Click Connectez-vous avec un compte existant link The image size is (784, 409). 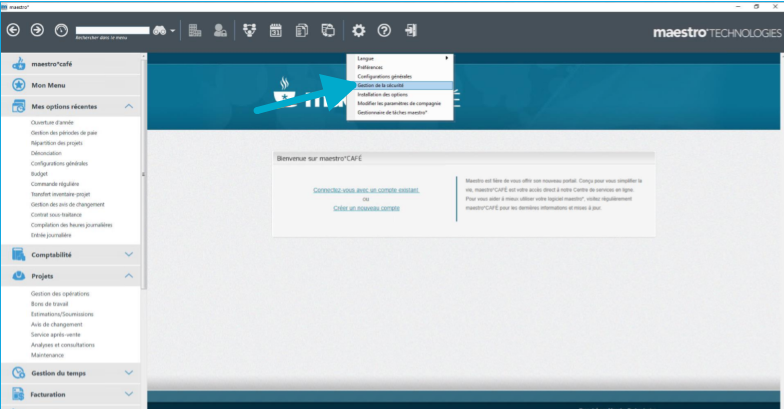366,190
